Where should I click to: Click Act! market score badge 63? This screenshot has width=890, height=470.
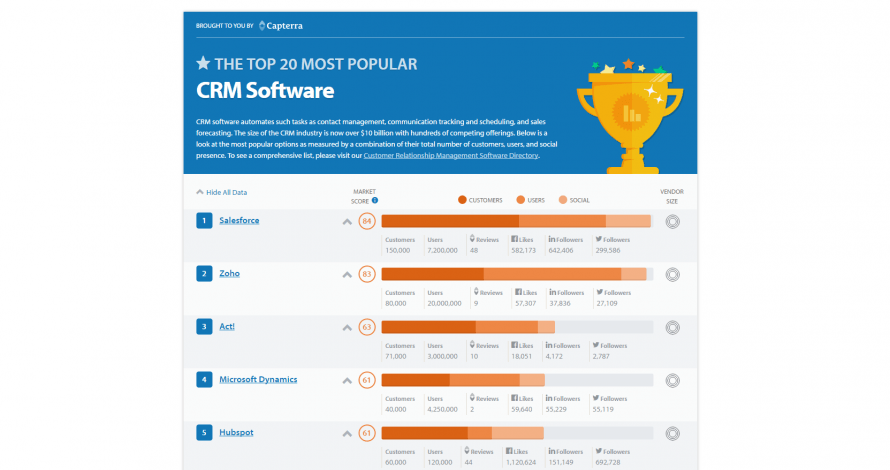367,327
